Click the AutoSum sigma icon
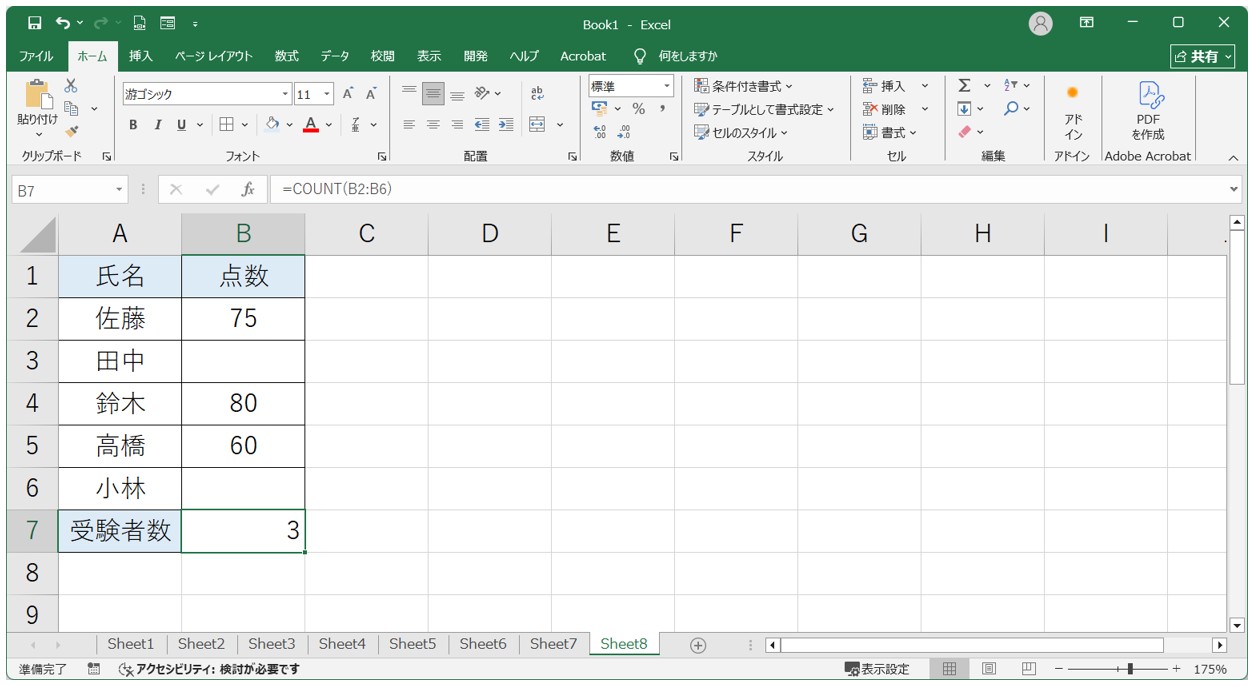This screenshot has height=687, width=1255. pos(964,86)
